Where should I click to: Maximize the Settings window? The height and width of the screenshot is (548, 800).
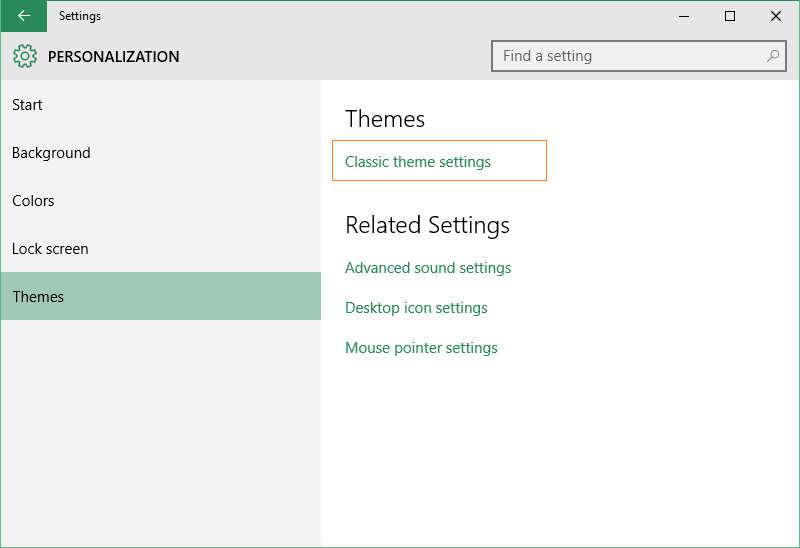pyautogui.click(x=730, y=16)
